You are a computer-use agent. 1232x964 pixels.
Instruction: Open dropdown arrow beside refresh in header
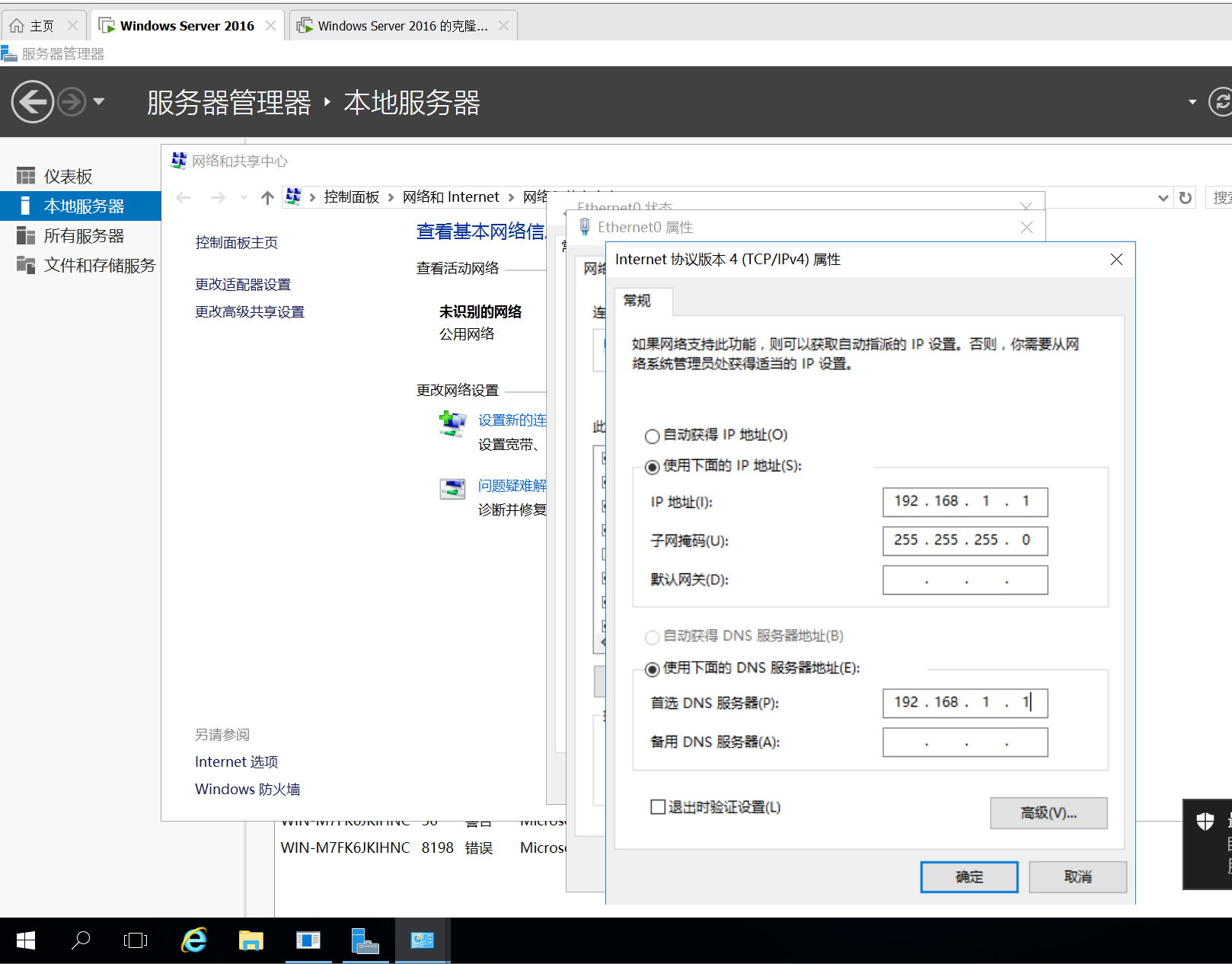pos(1192,102)
